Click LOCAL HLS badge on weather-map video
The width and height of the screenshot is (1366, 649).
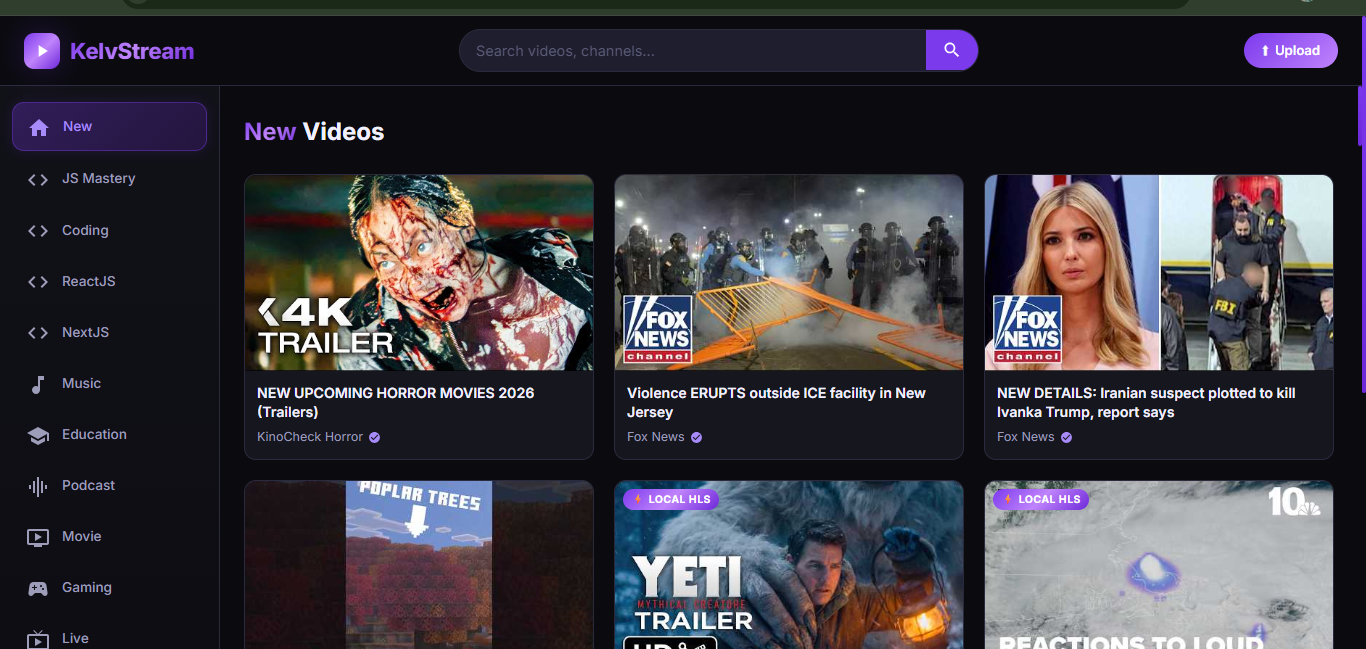pos(1041,499)
